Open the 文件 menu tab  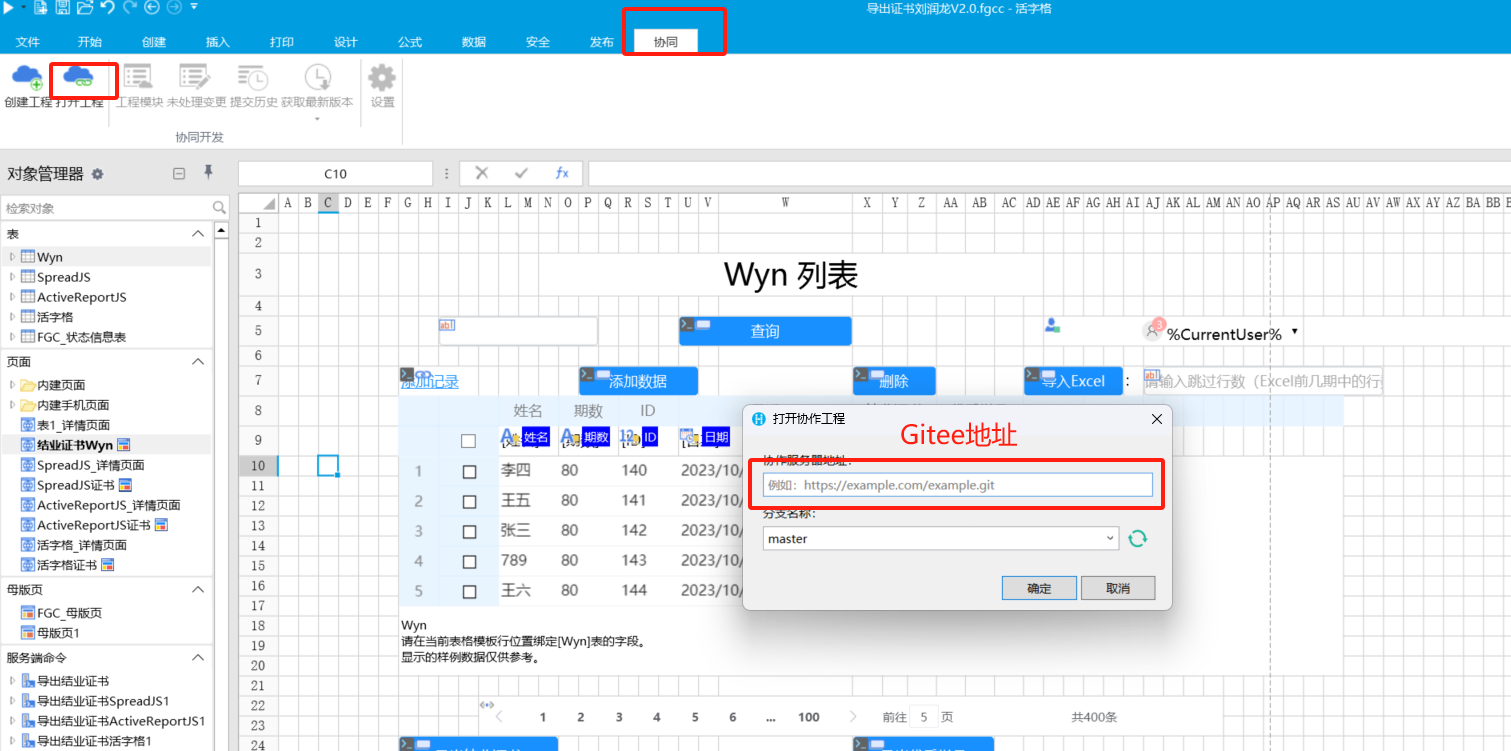point(28,42)
